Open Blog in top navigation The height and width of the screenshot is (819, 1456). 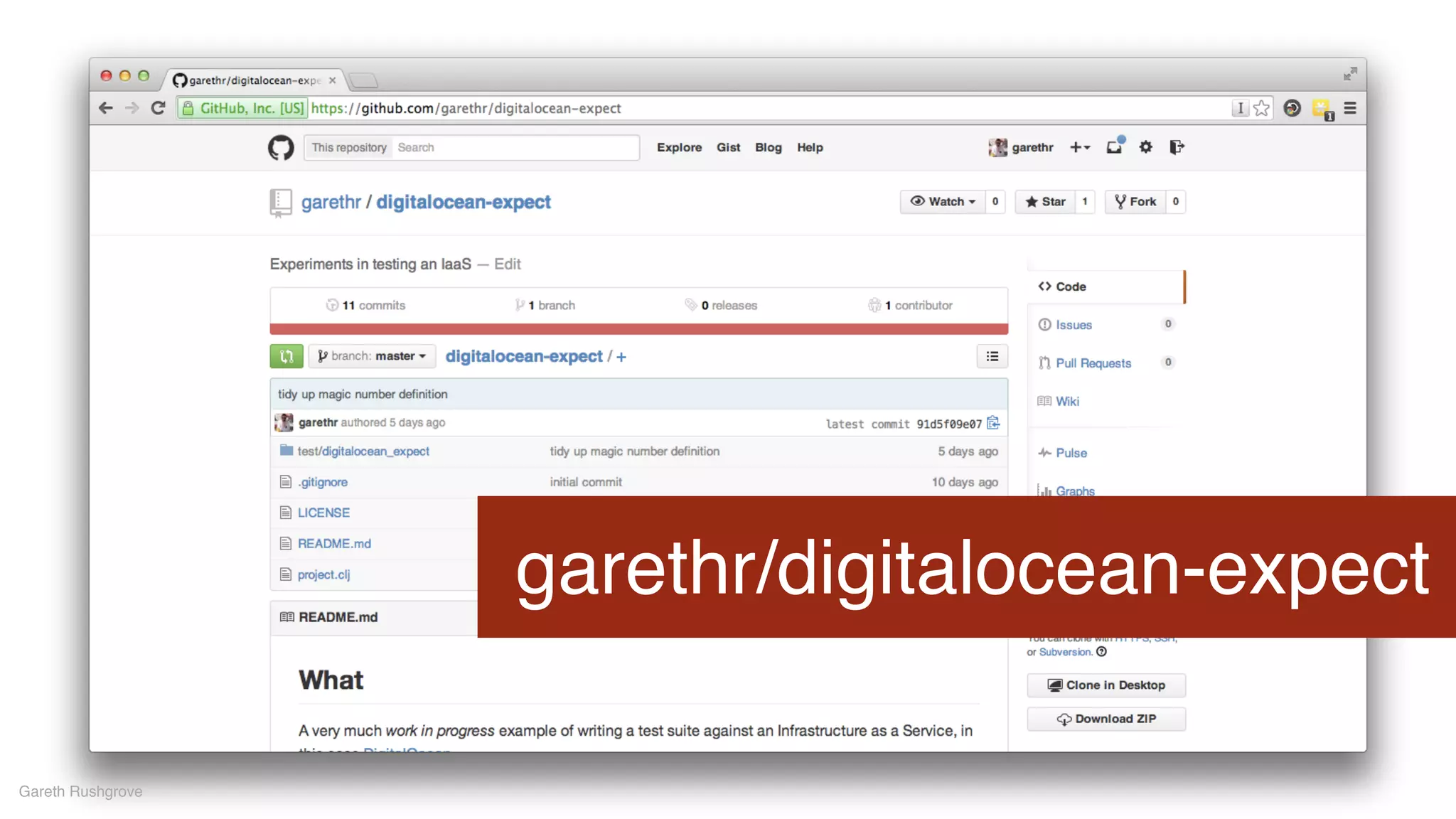pos(768,147)
